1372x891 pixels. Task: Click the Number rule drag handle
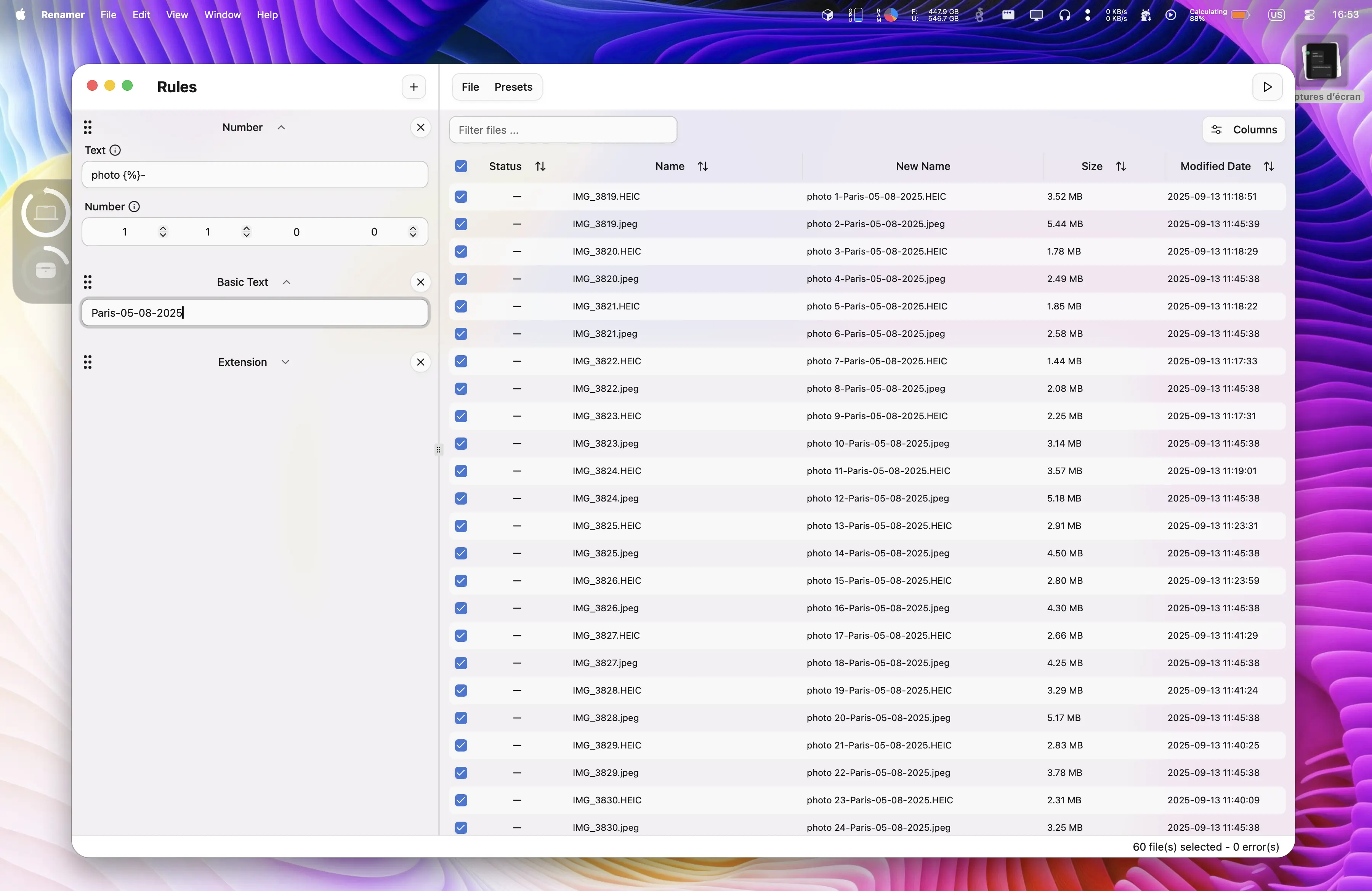click(88, 127)
